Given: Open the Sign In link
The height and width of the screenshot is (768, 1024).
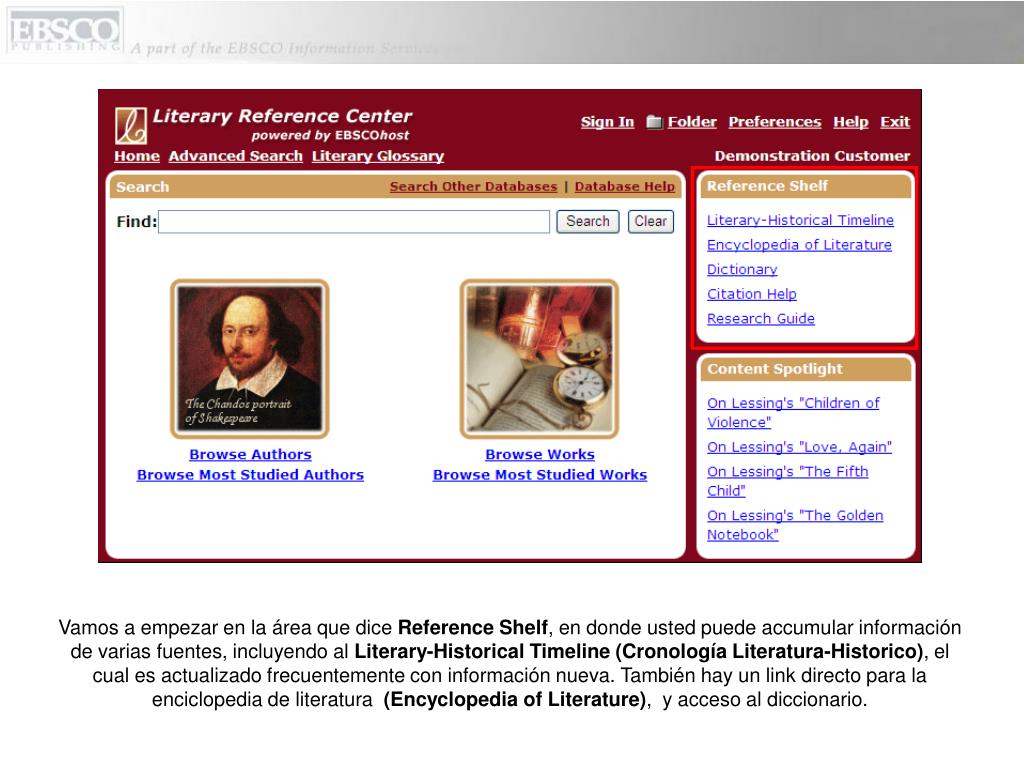Looking at the screenshot, I should (x=607, y=121).
